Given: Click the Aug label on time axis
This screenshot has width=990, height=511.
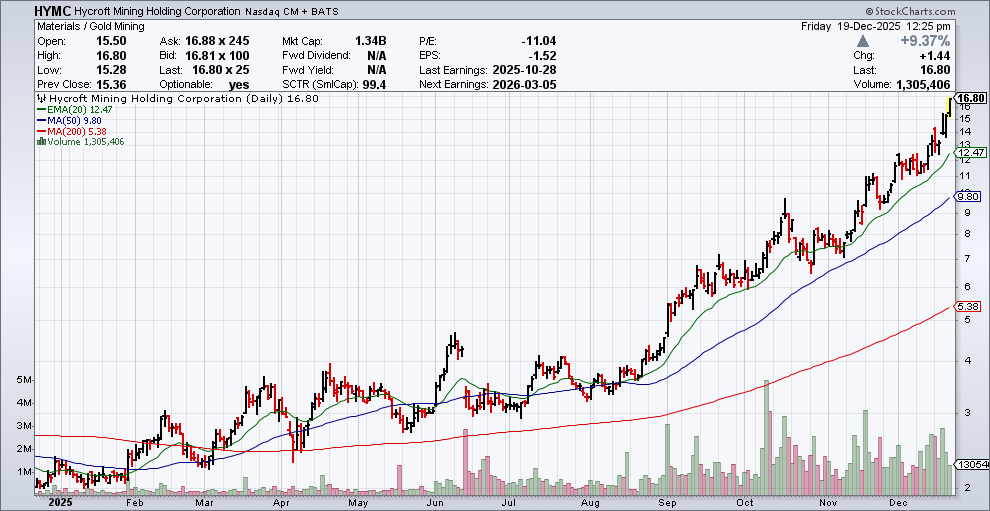Looking at the screenshot, I should pyautogui.click(x=589, y=503).
